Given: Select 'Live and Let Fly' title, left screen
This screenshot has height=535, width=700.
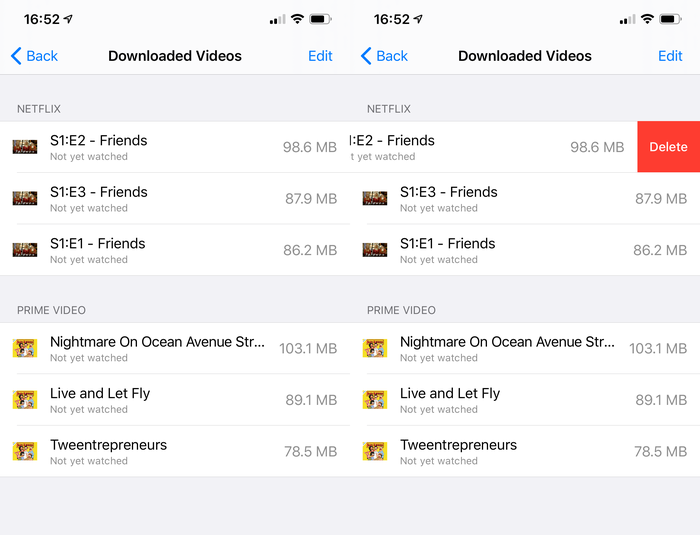Looking at the screenshot, I should 100,393.
